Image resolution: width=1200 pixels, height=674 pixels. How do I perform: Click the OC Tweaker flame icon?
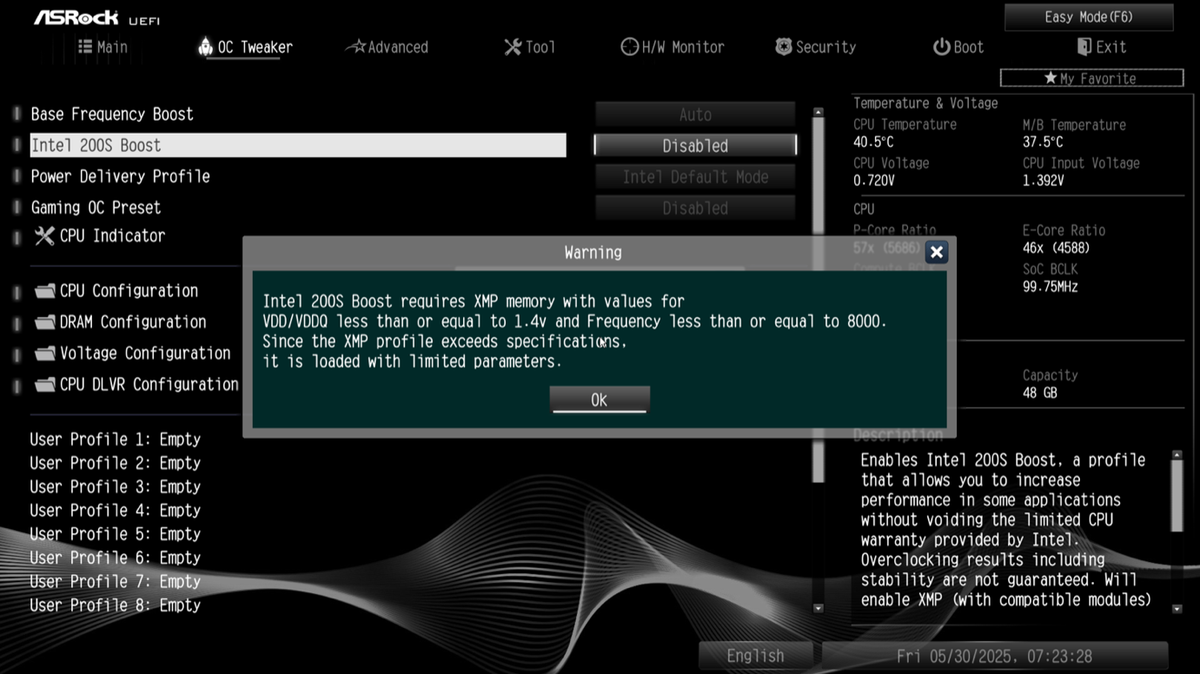click(x=205, y=46)
